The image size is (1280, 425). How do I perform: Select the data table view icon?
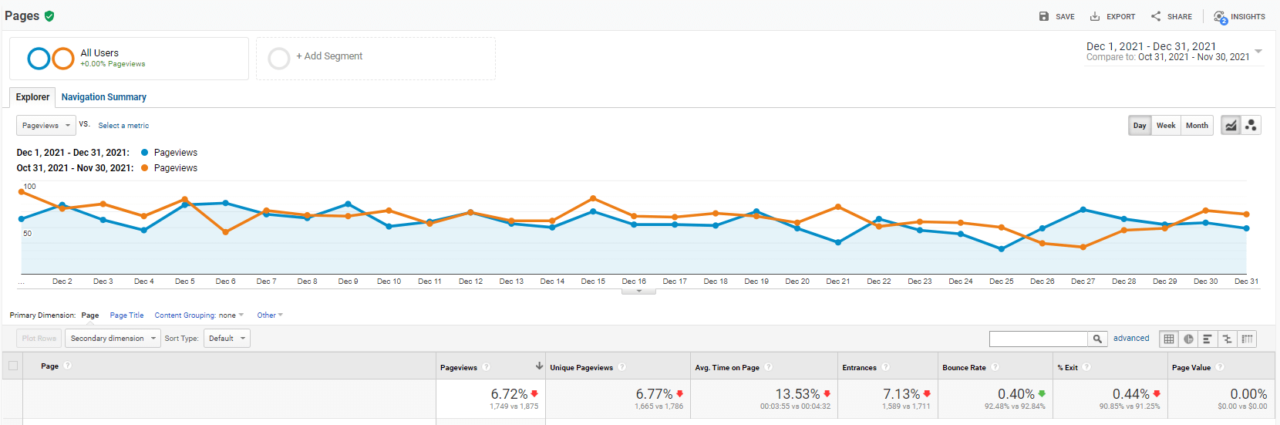pyautogui.click(x=1168, y=339)
